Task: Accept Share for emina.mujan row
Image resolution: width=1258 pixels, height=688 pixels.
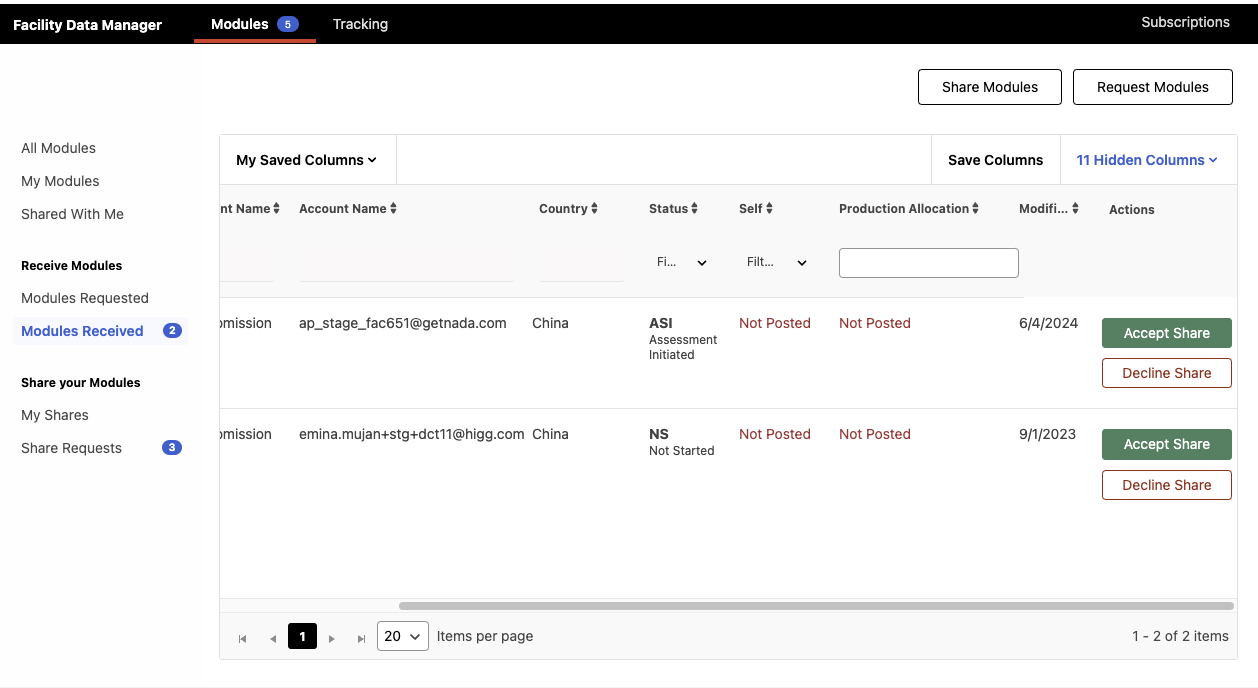Action: [1167, 444]
